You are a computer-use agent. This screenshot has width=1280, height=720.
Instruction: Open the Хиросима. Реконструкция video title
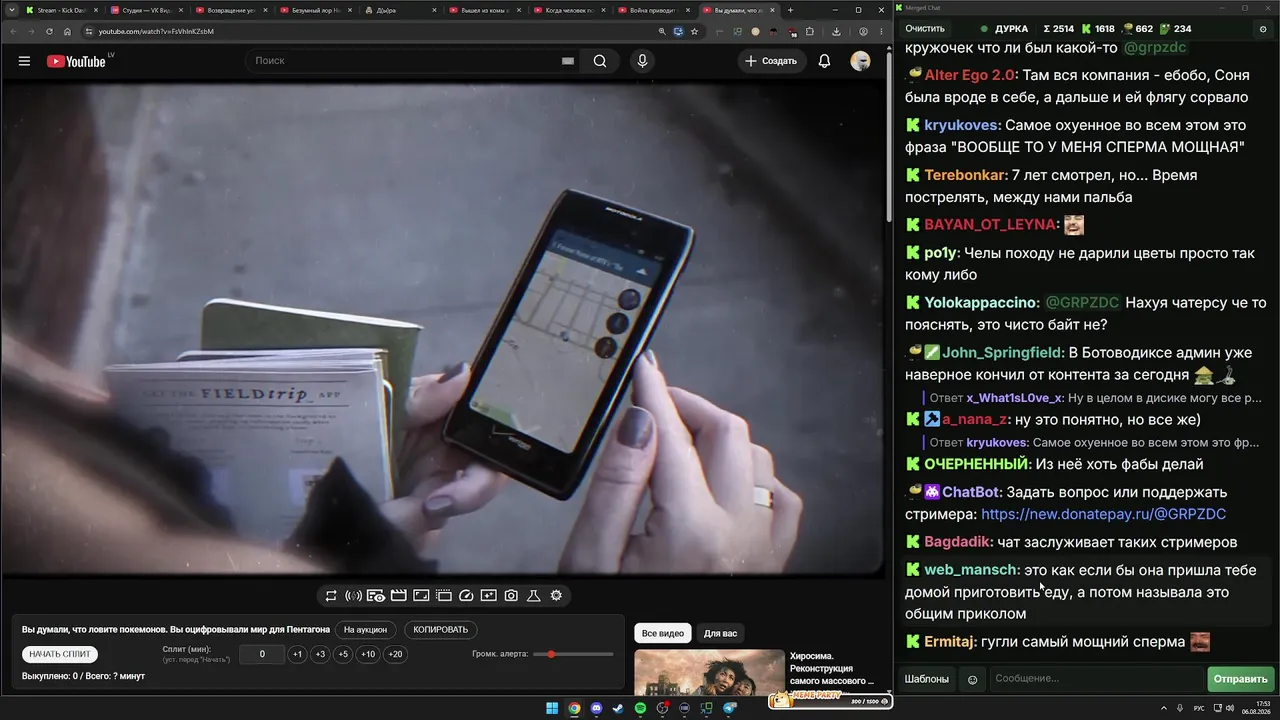(x=832, y=668)
